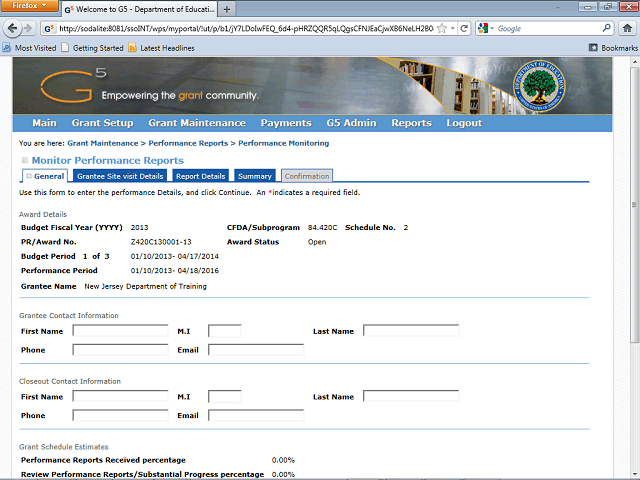640x480 pixels.
Task: Open the G5 Admin menu
Action: (x=351, y=123)
